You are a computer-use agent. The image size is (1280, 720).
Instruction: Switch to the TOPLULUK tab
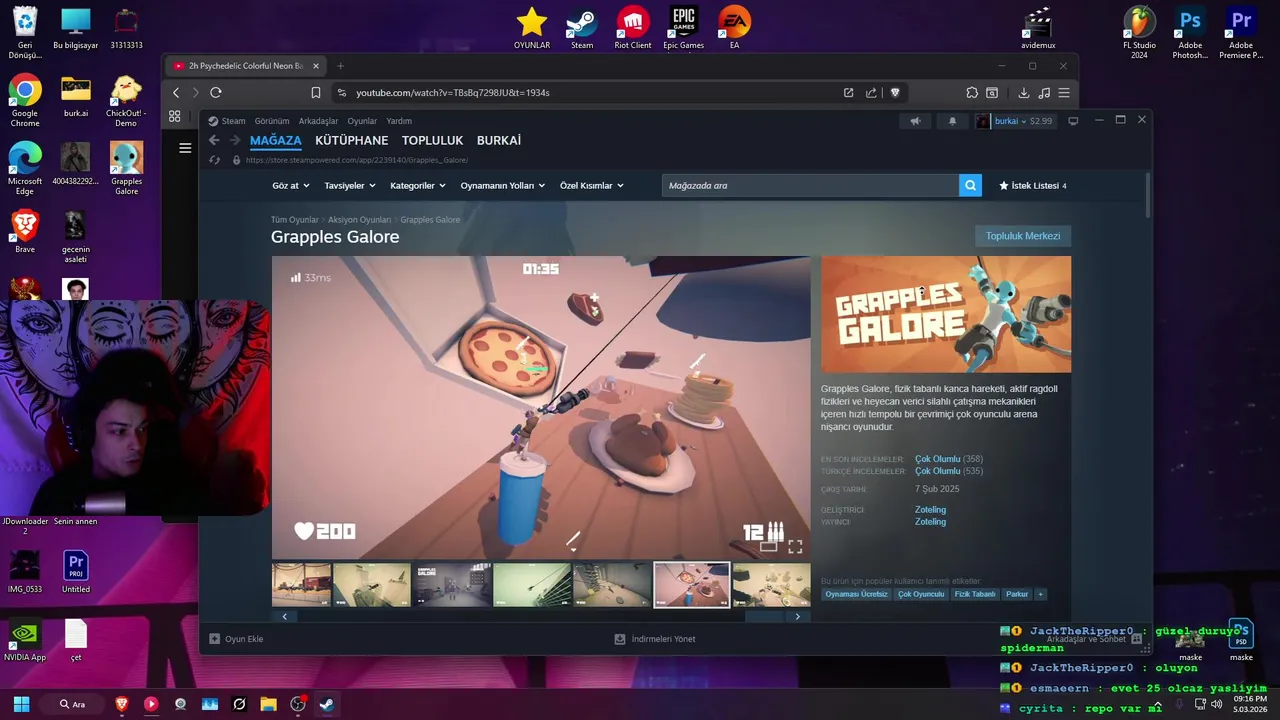pyautogui.click(x=432, y=140)
